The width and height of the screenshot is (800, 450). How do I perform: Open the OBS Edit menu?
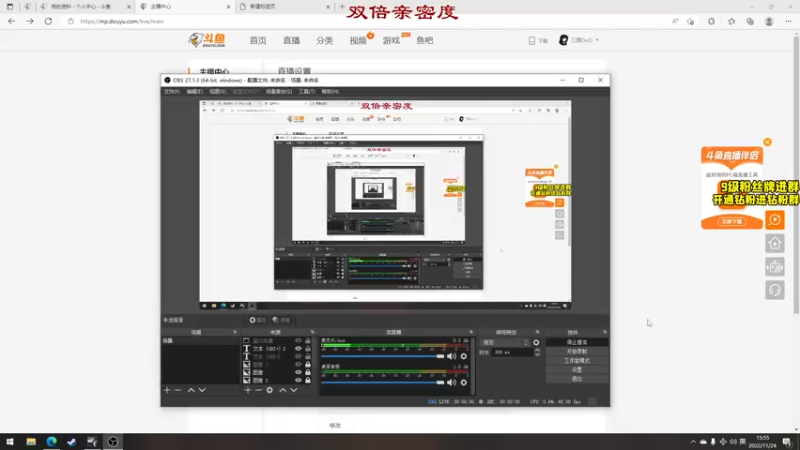pos(194,91)
